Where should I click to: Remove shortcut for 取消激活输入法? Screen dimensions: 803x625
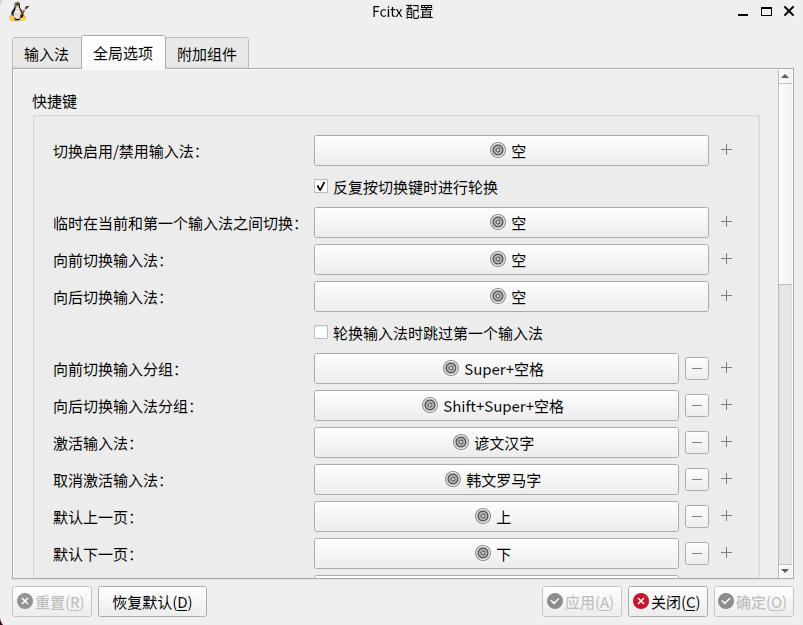pos(697,479)
